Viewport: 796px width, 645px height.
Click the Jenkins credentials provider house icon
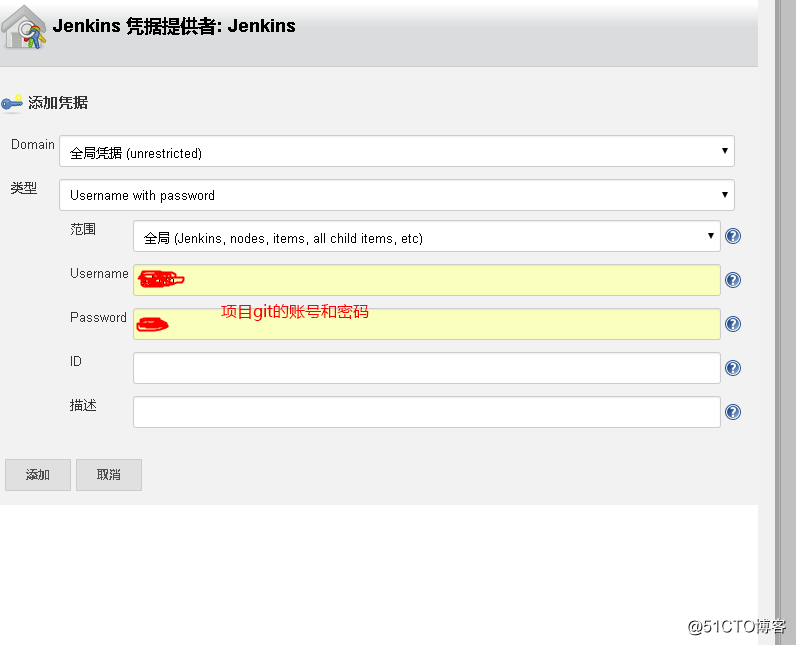(24, 27)
